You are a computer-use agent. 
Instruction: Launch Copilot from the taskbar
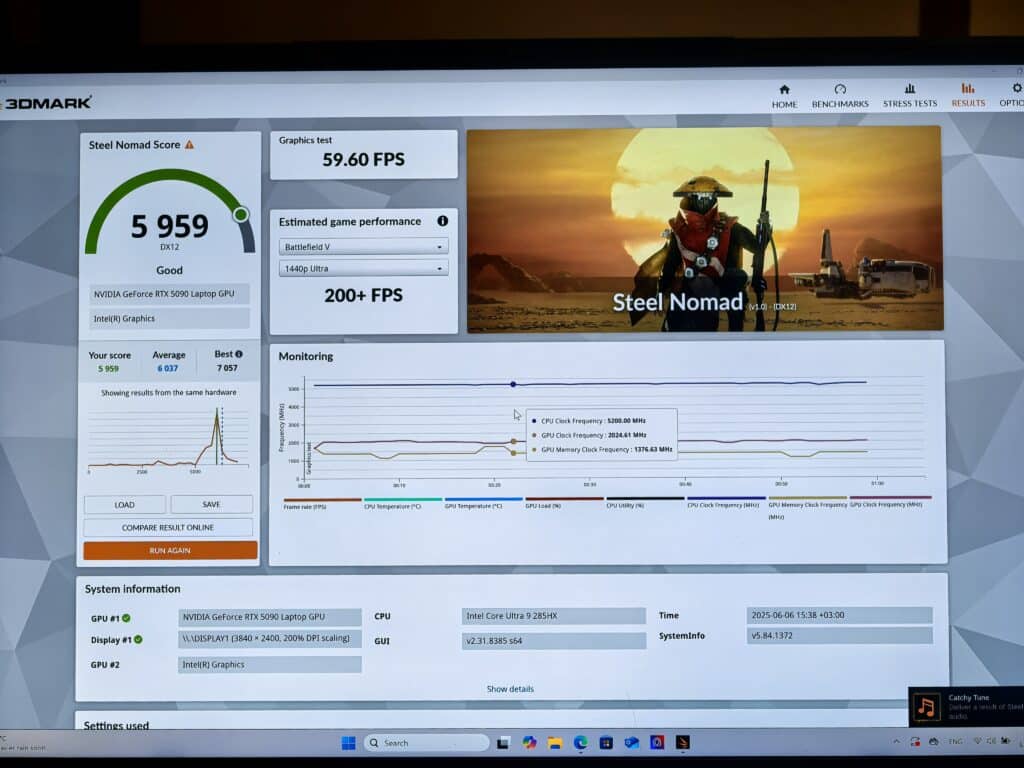tap(529, 743)
